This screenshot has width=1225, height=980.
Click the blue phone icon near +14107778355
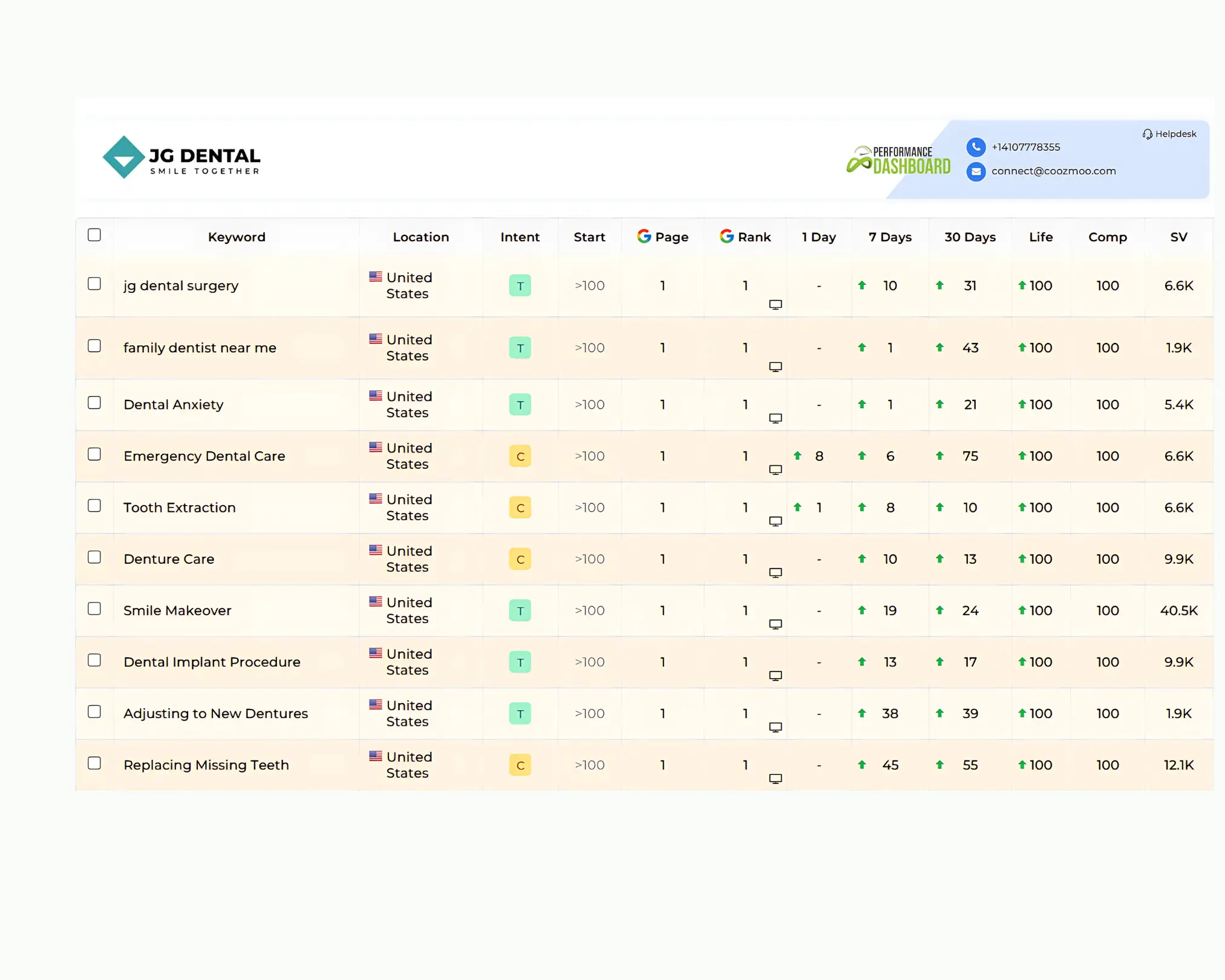[975, 147]
